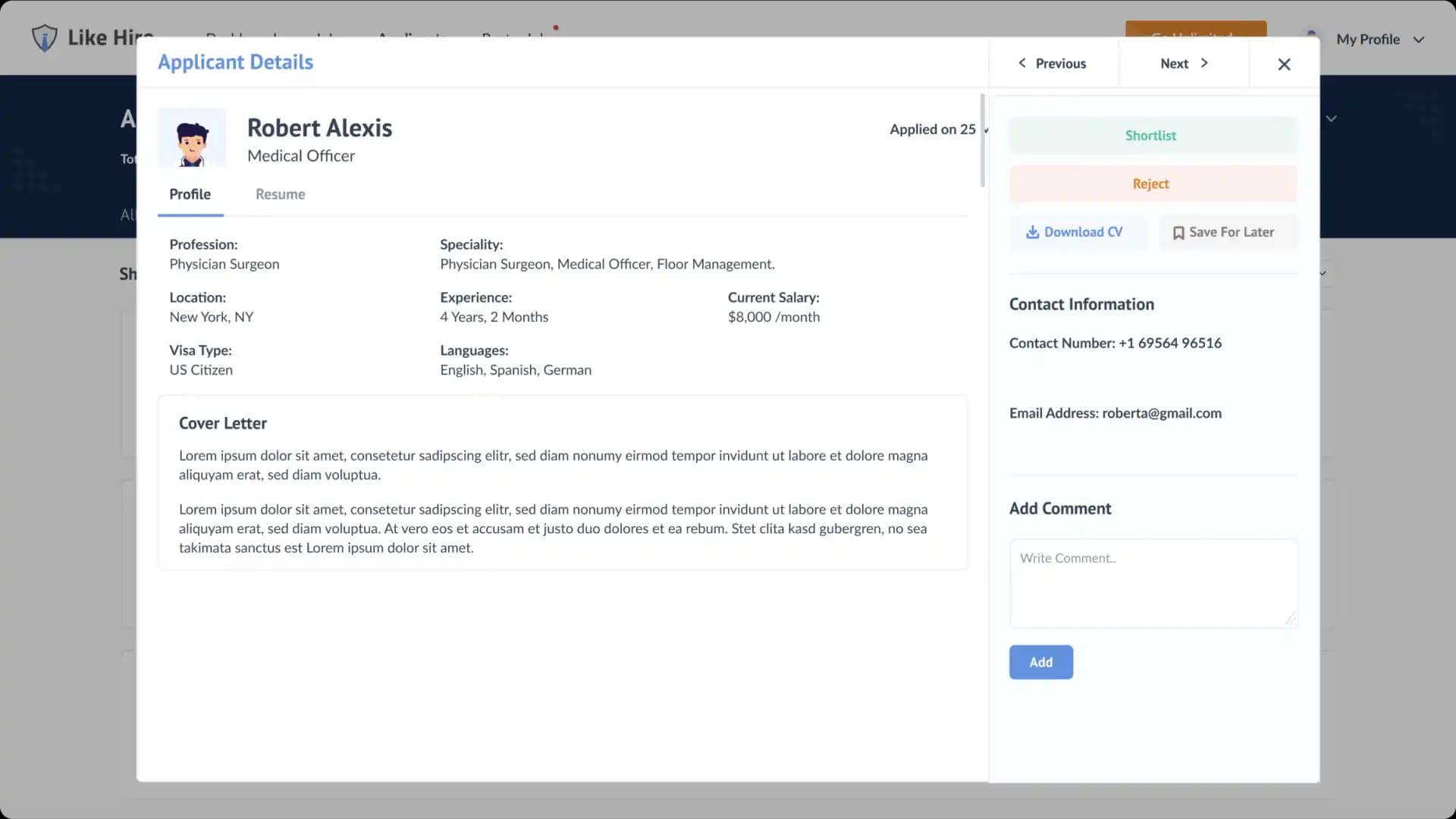Click the Like Hire shield logo
This screenshot has width=1456, height=819.
pyautogui.click(x=45, y=37)
